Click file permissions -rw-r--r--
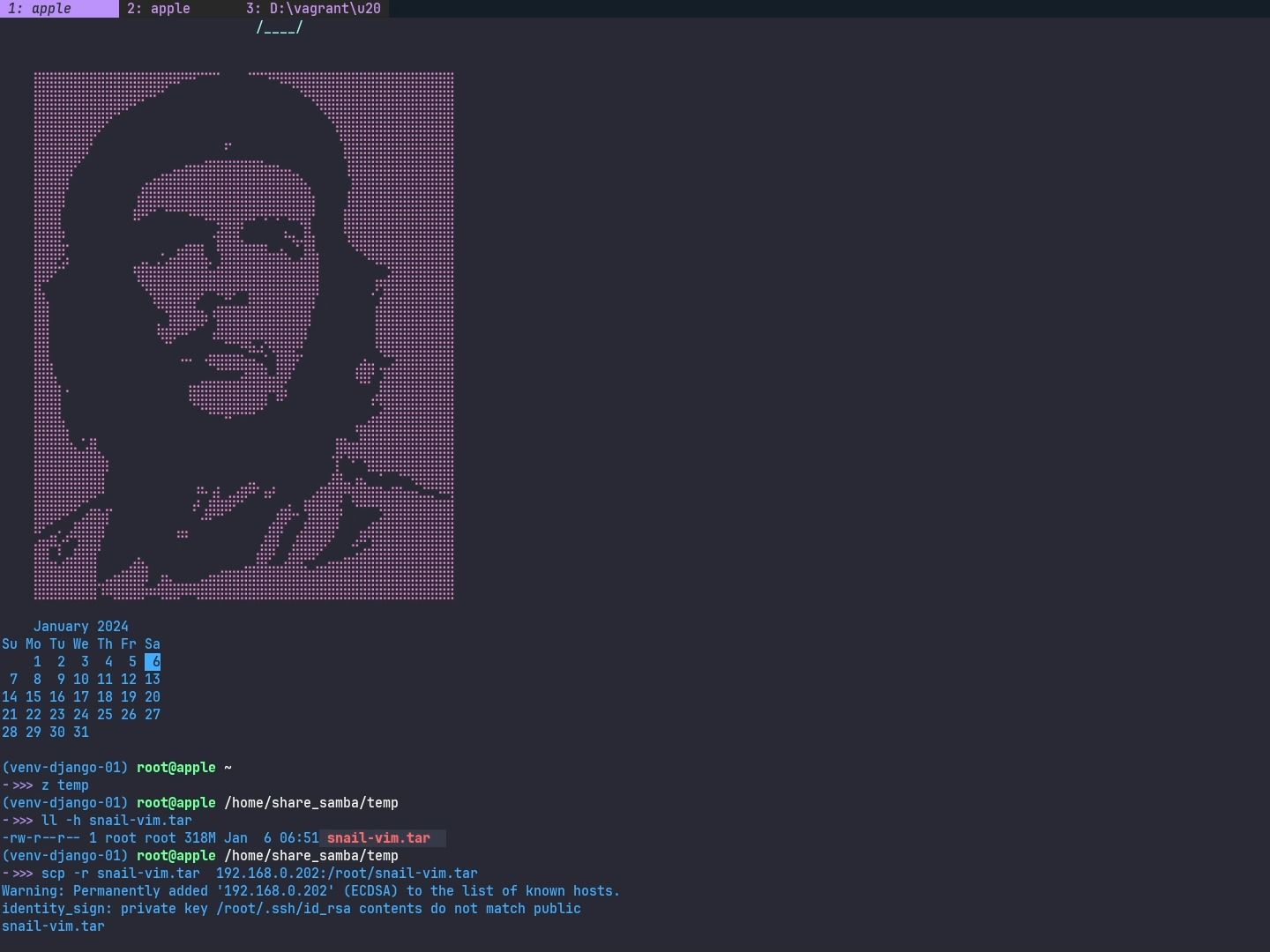 pos(41,838)
